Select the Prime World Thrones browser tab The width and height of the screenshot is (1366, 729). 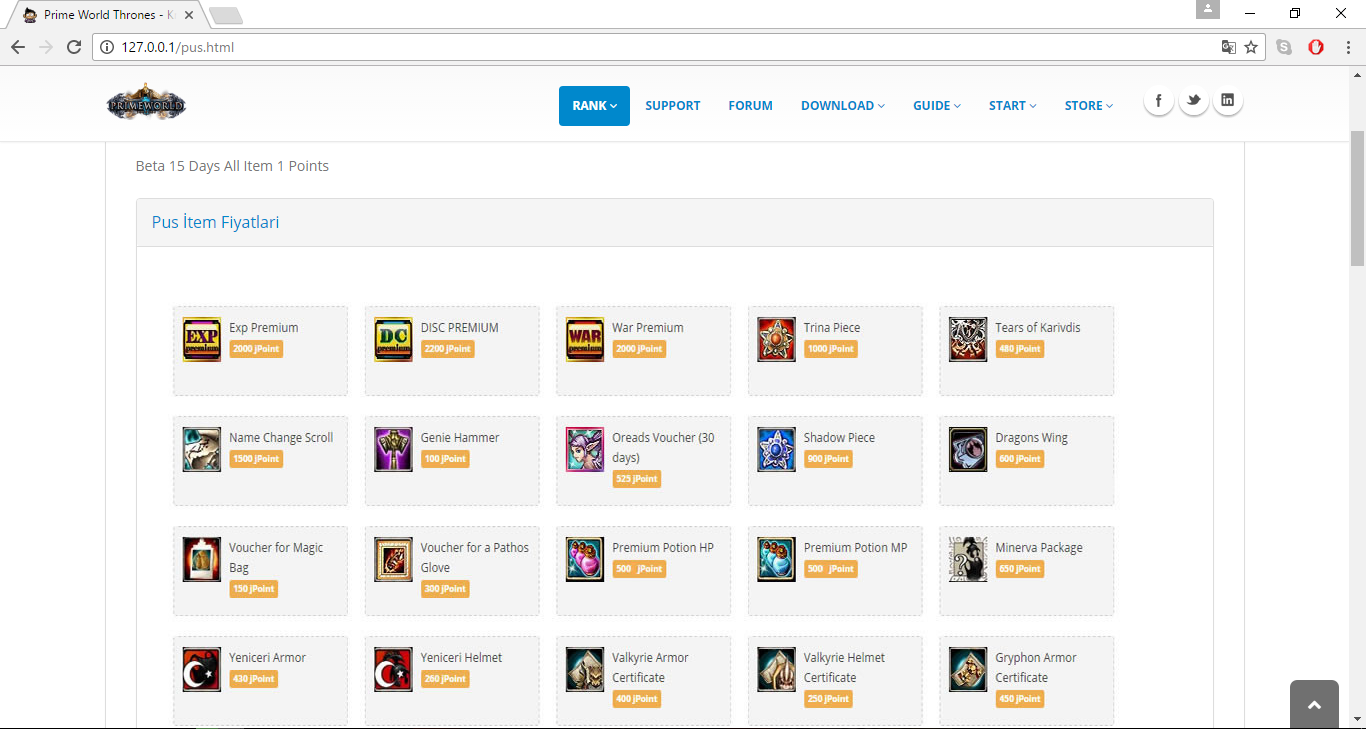click(106, 15)
